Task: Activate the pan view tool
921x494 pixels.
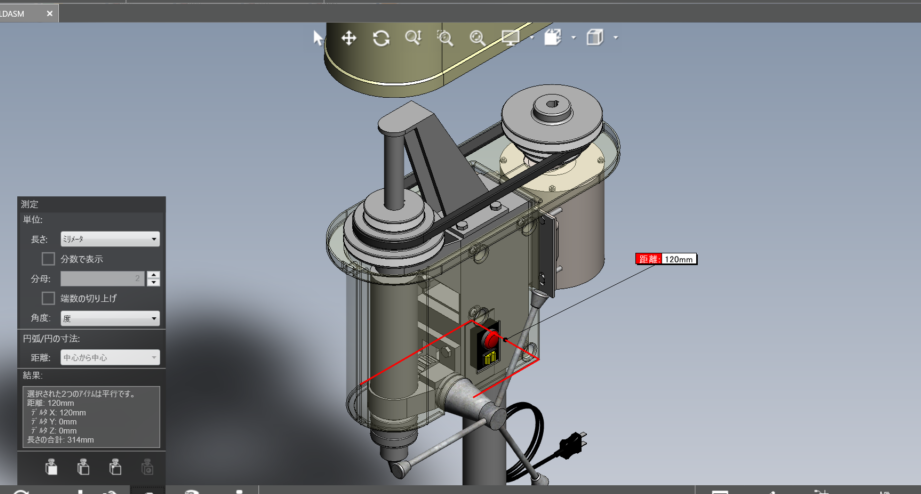Action: click(349, 38)
